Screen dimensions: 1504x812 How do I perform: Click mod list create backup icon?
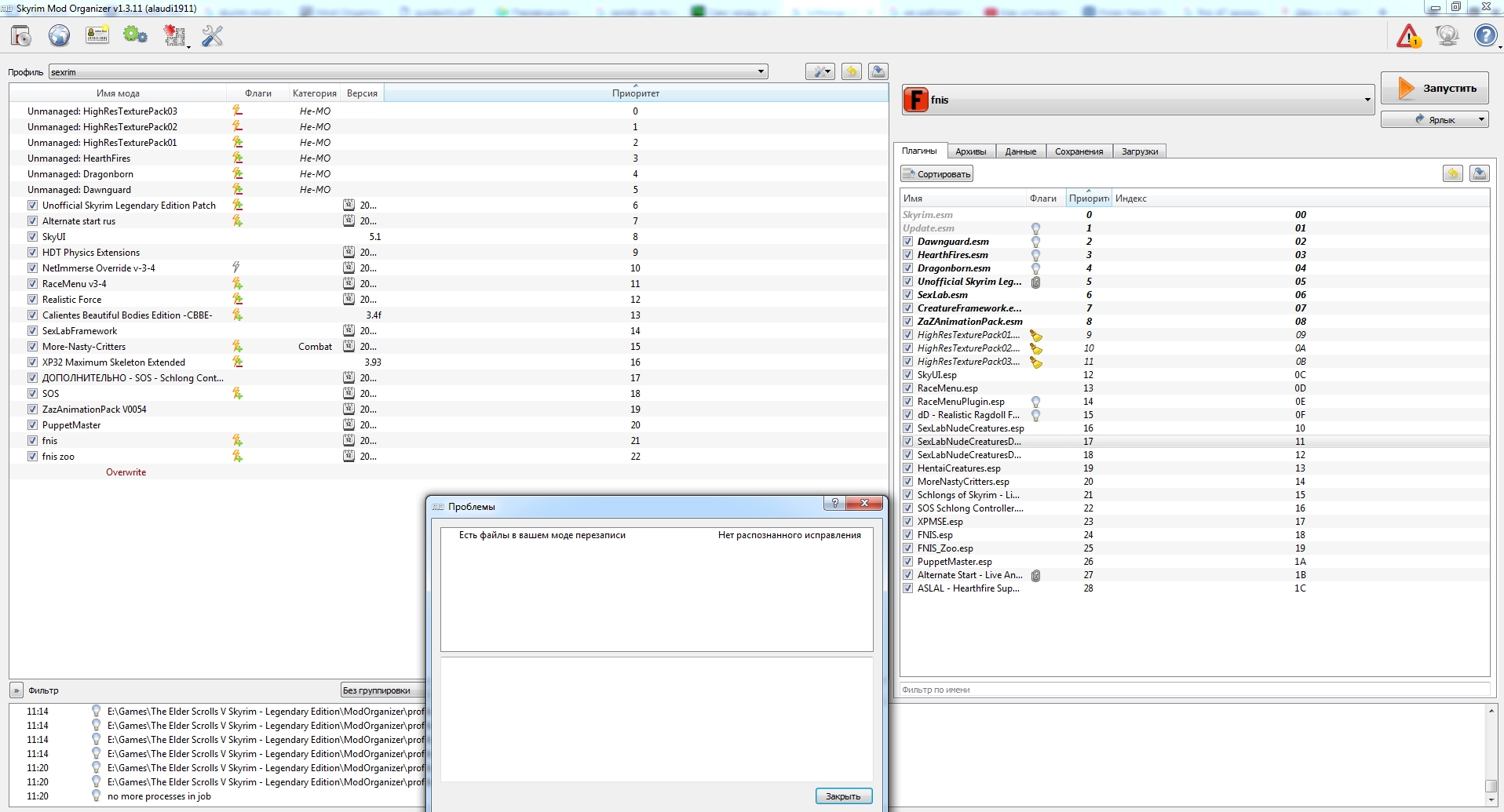[878, 71]
